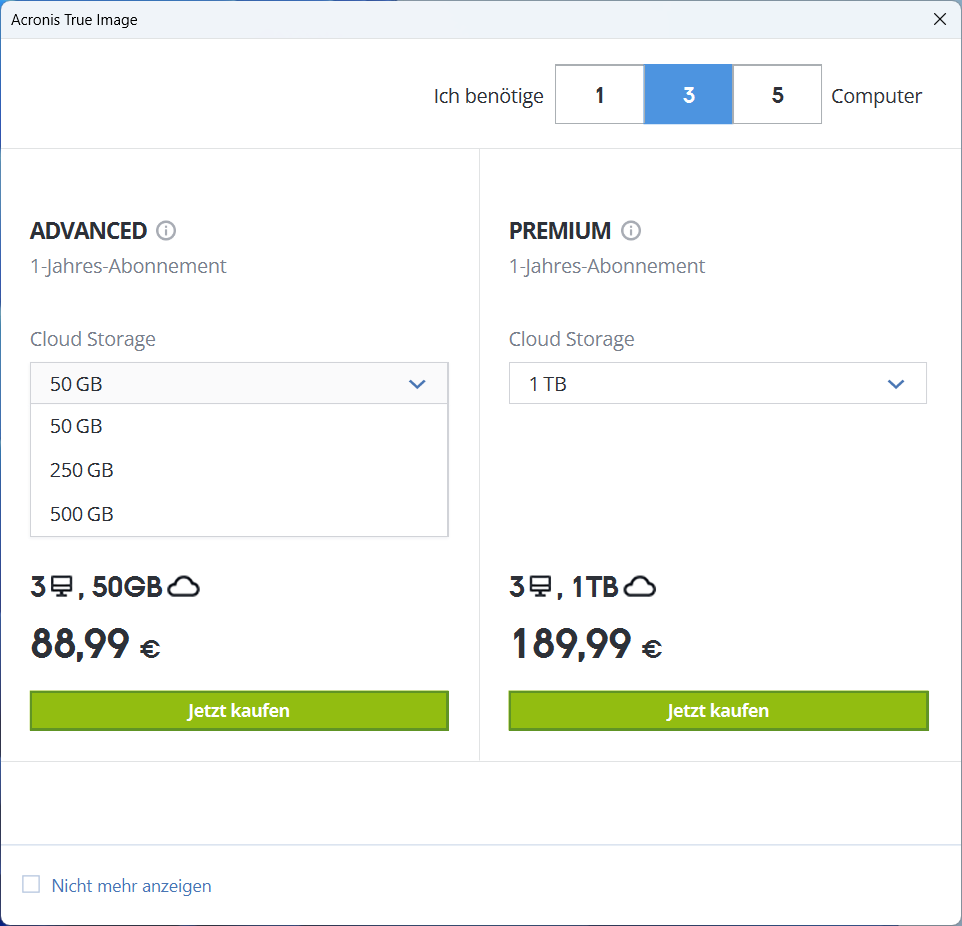This screenshot has height=926, width=962.
Task: Click the 'Nicht mehr anzeigen' label
Action: (131, 885)
